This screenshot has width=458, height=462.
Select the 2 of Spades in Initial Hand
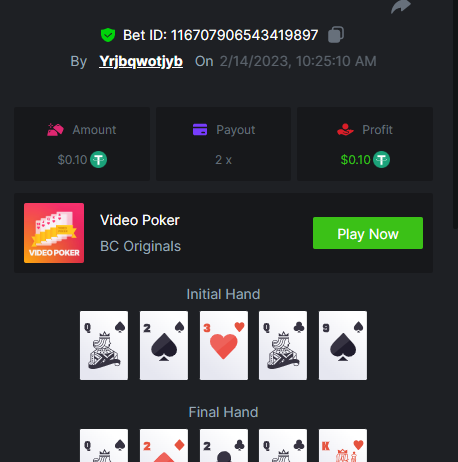pos(164,345)
